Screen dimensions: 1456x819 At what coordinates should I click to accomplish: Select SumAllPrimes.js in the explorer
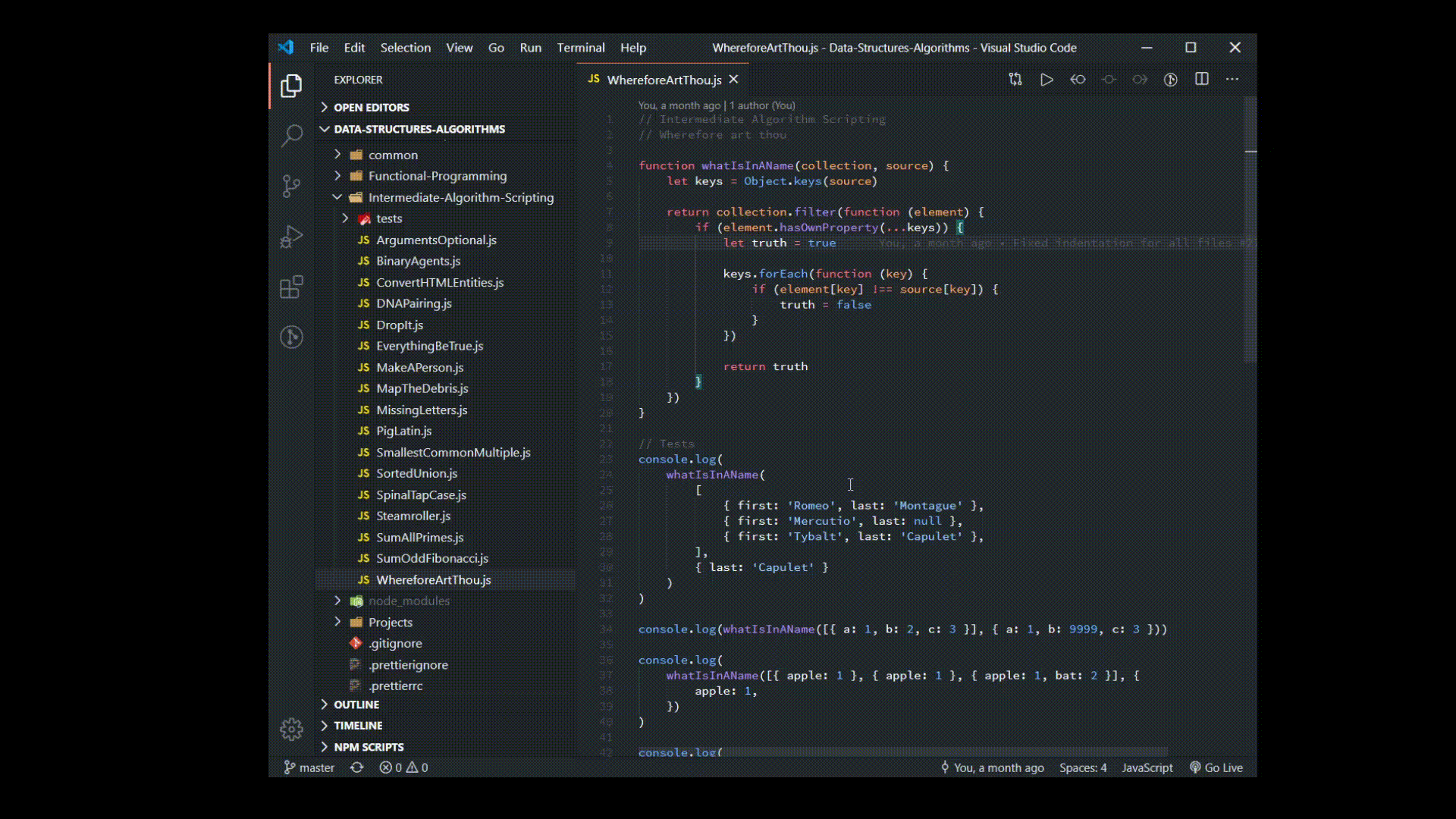coord(419,537)
